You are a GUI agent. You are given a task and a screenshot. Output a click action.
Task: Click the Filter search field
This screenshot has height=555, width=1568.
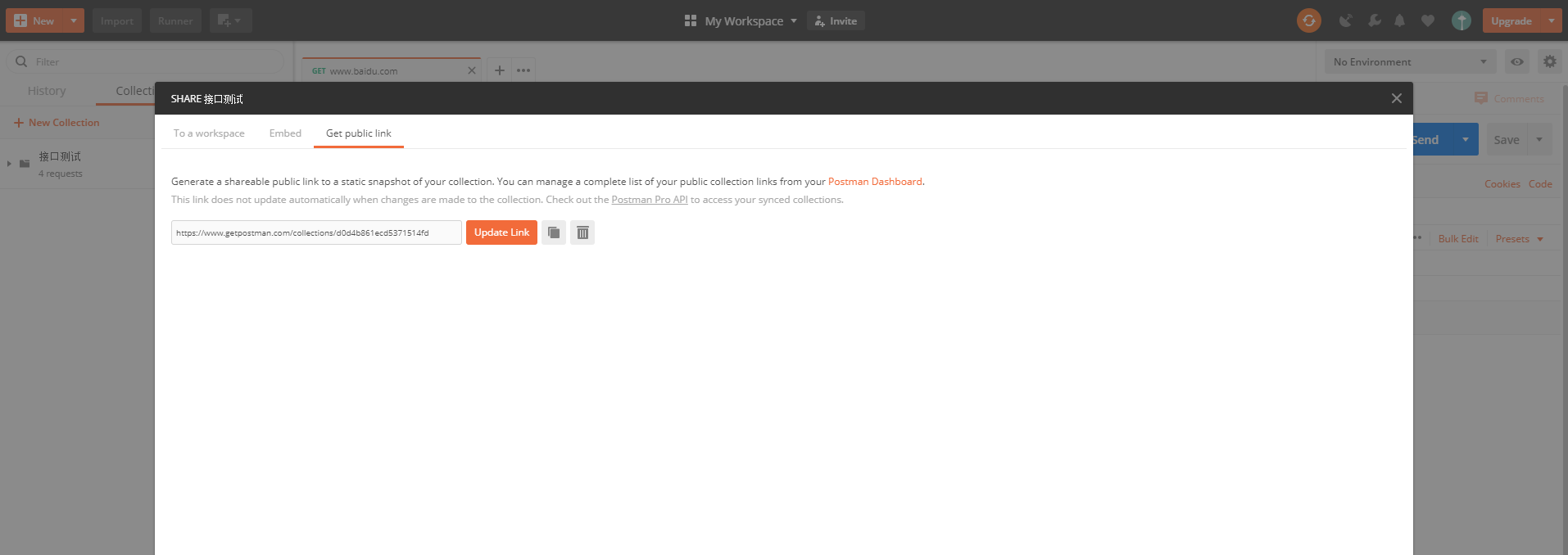coord(145,61)
